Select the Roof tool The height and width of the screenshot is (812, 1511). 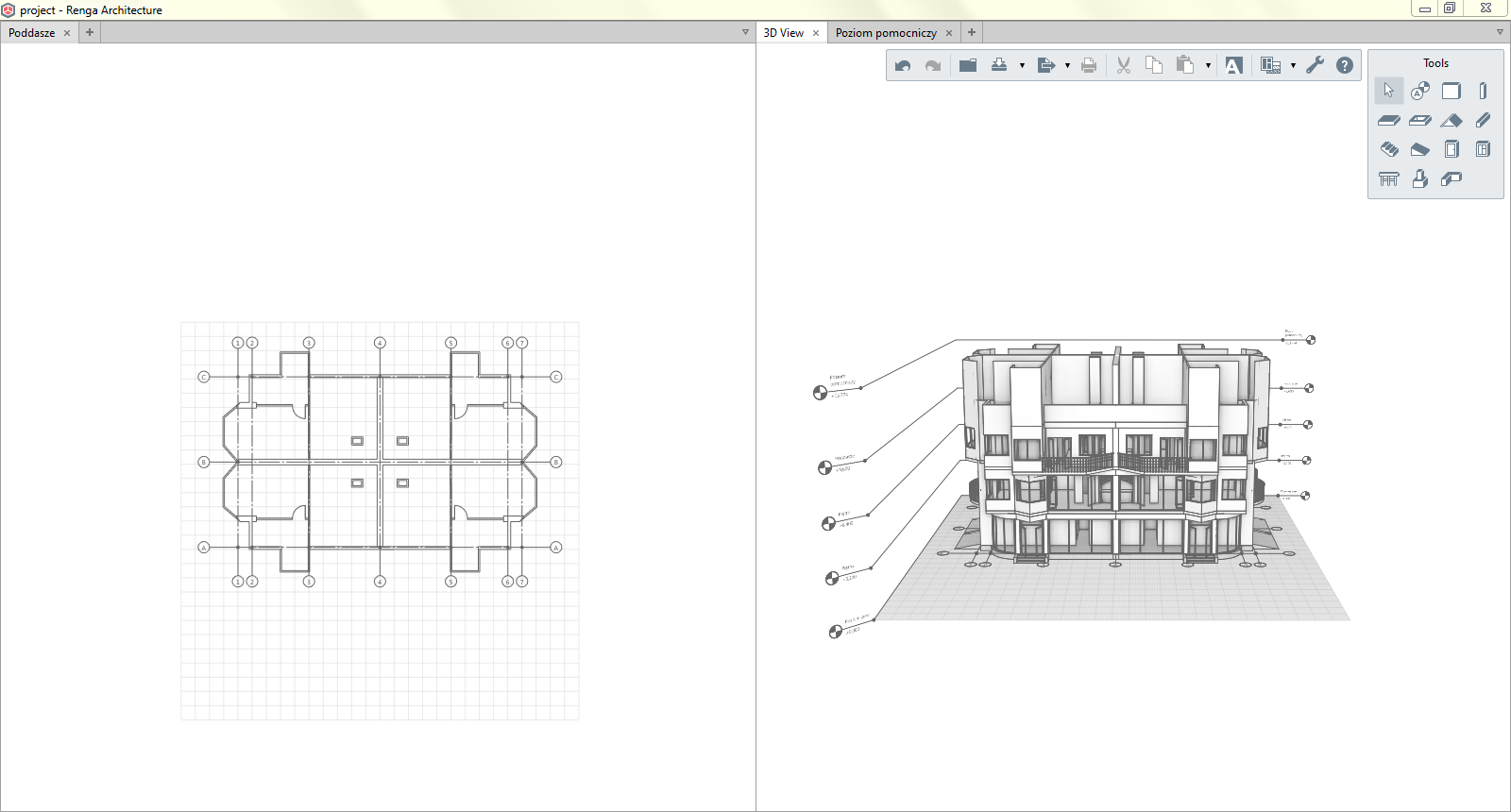(1452, 120)
